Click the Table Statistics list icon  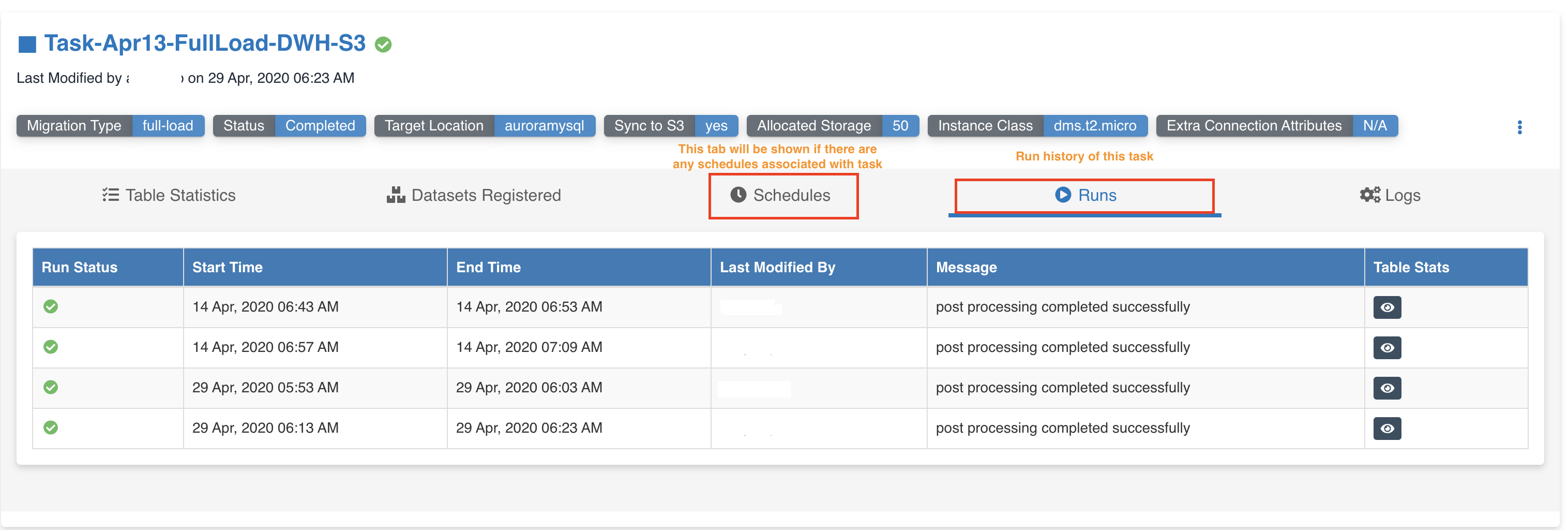pyautogui.click(x=110, y=195)
